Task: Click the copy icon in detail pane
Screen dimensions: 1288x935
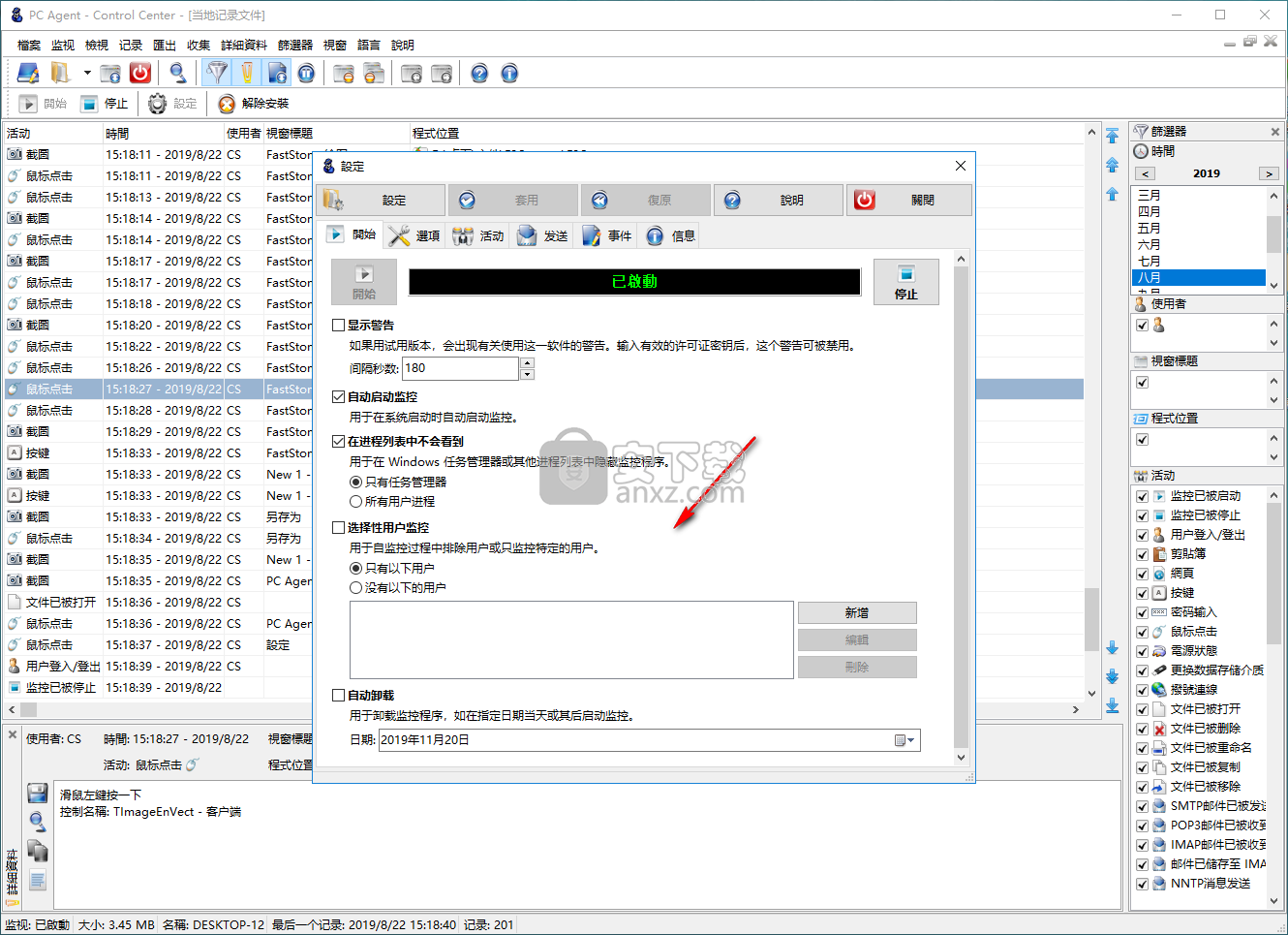Action: [38, 851]
